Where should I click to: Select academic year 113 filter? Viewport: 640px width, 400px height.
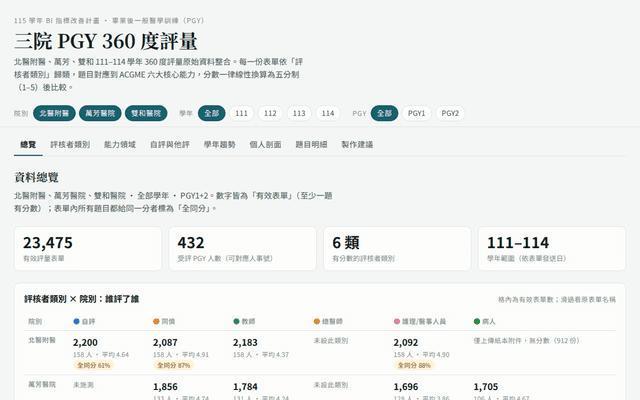(x=299, y=113)
